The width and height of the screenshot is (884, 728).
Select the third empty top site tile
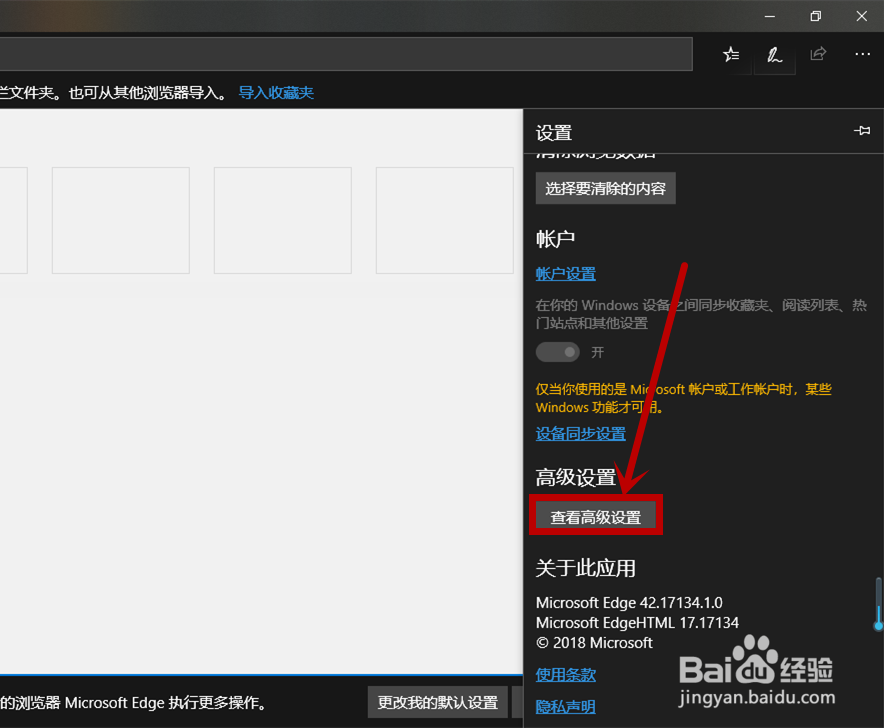pyautogui.click(x=282, y=220)
